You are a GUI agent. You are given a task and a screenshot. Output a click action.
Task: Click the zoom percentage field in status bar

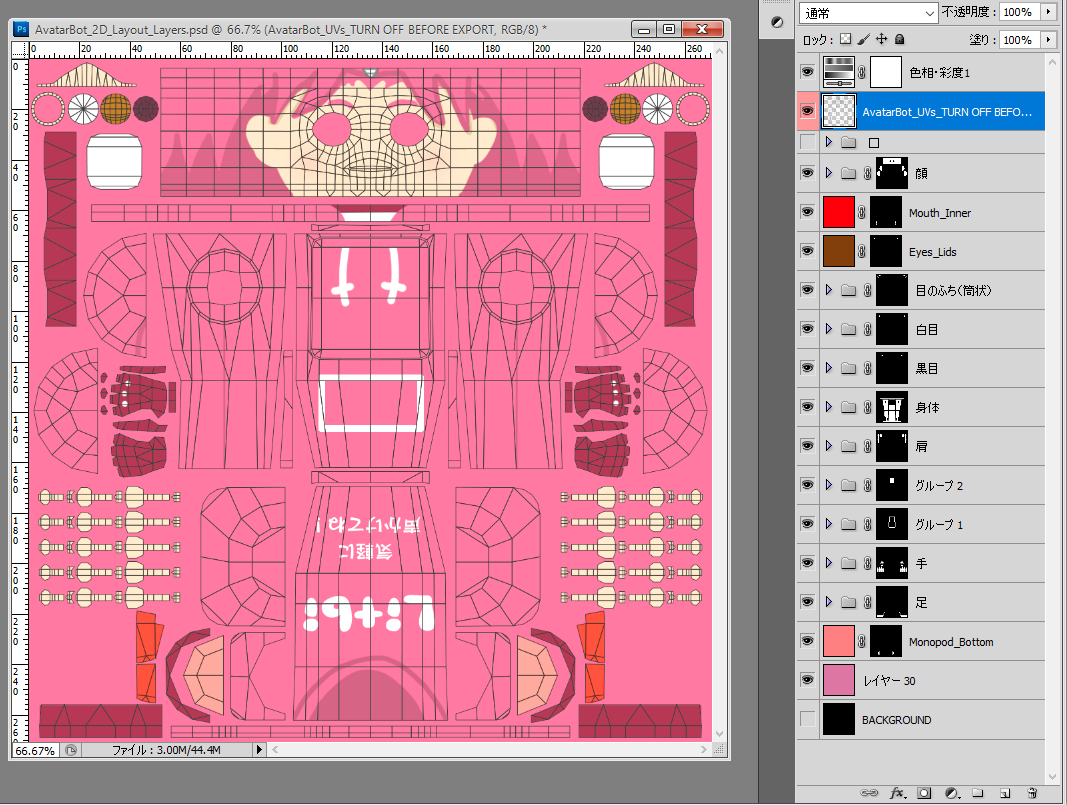click(35, 751)
